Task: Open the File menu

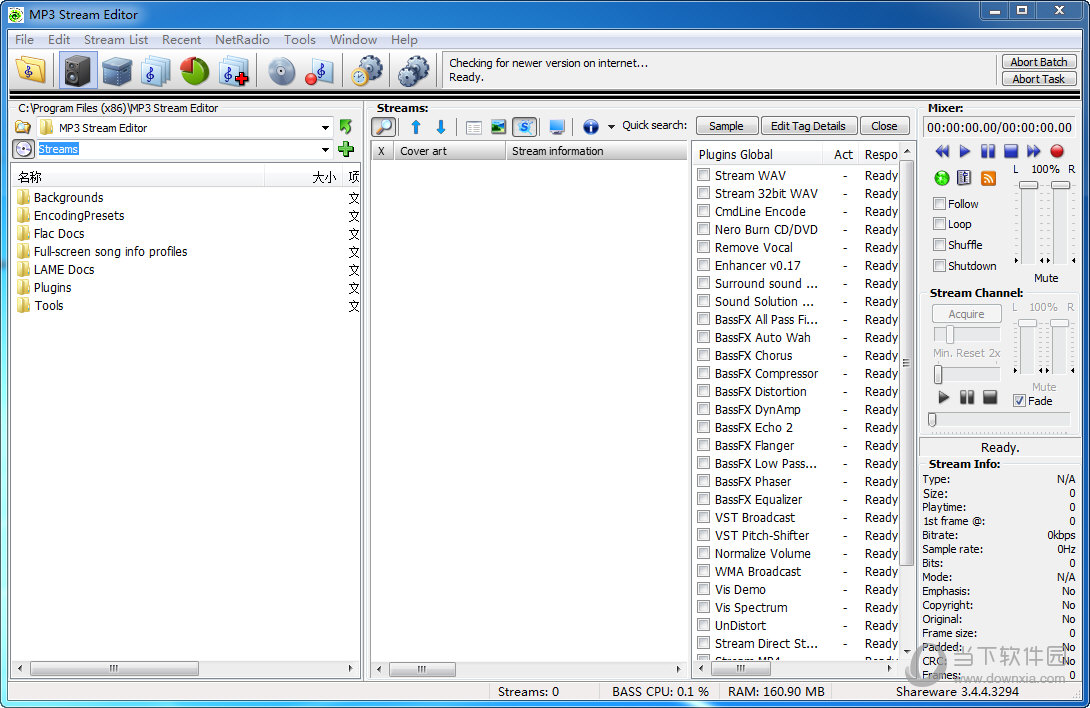Action: [x=24, y=40]
